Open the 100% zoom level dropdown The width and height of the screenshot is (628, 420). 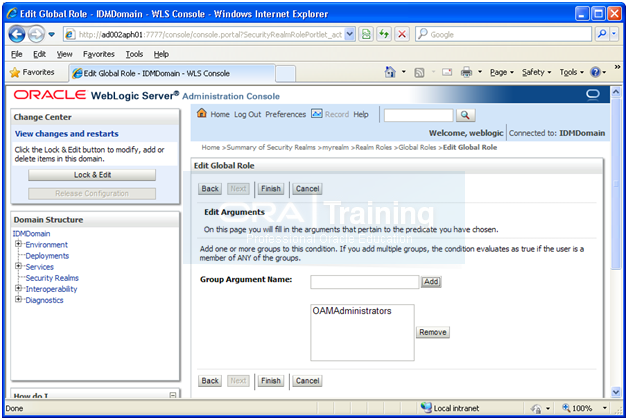click(605, 408)
